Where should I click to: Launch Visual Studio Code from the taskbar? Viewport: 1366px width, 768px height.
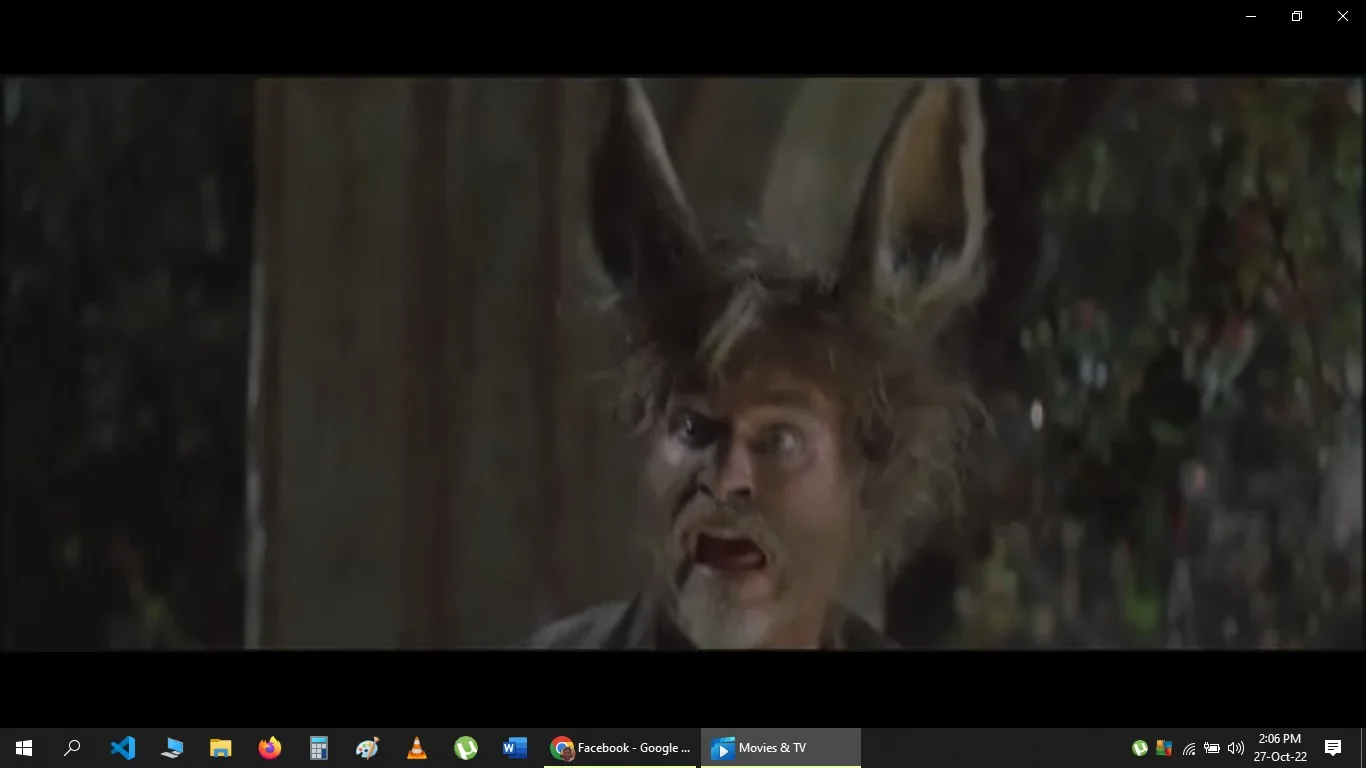point(122,748)
